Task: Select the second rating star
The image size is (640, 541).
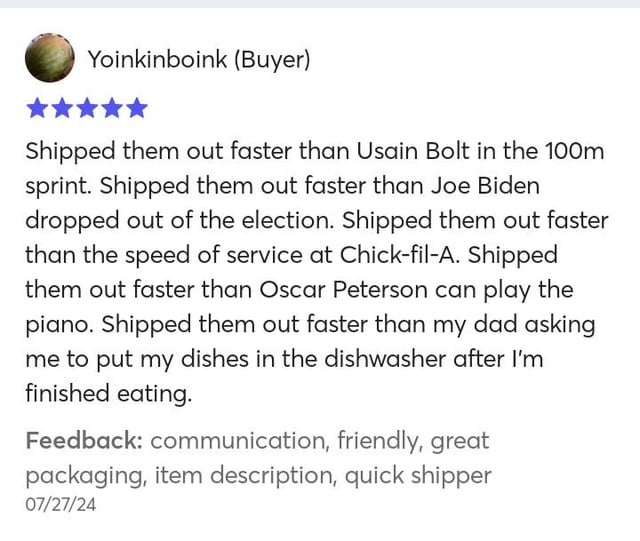Action: click(x=62, y=108)
